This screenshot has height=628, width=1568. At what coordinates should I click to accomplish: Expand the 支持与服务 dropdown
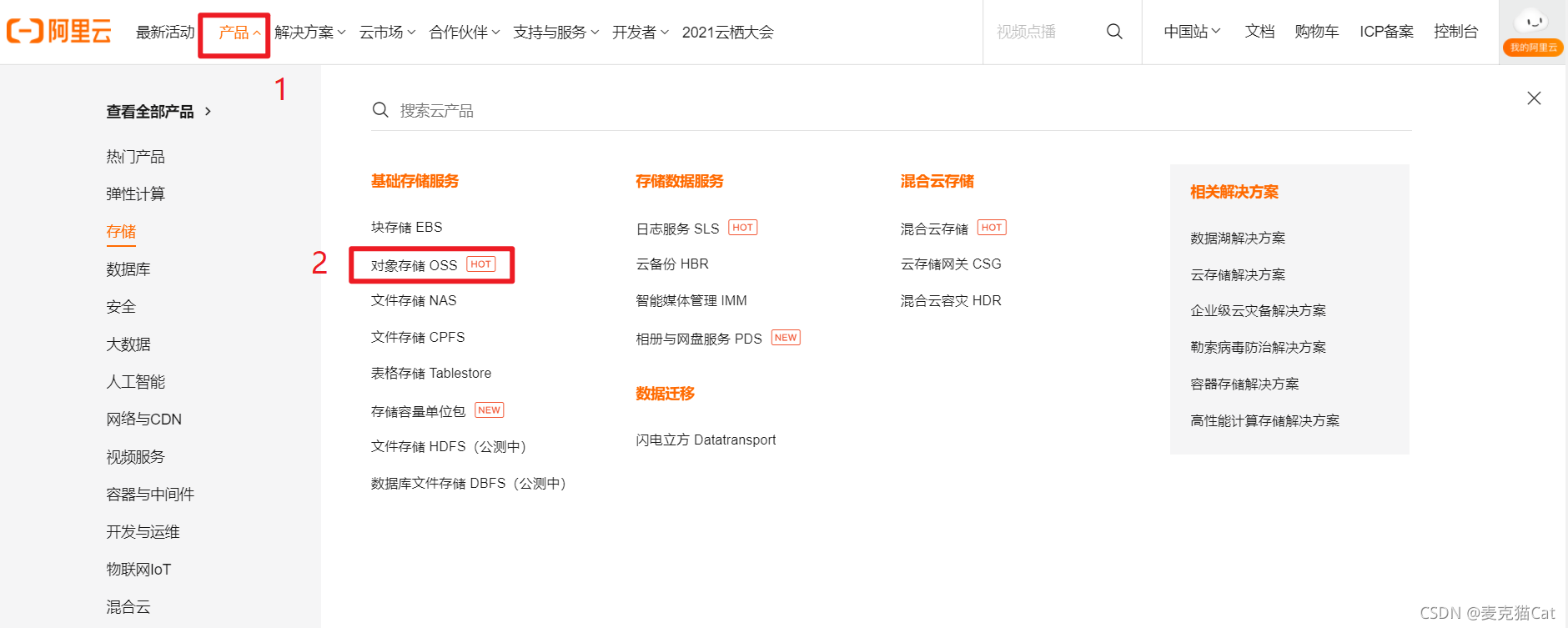[x=556, y=33]
